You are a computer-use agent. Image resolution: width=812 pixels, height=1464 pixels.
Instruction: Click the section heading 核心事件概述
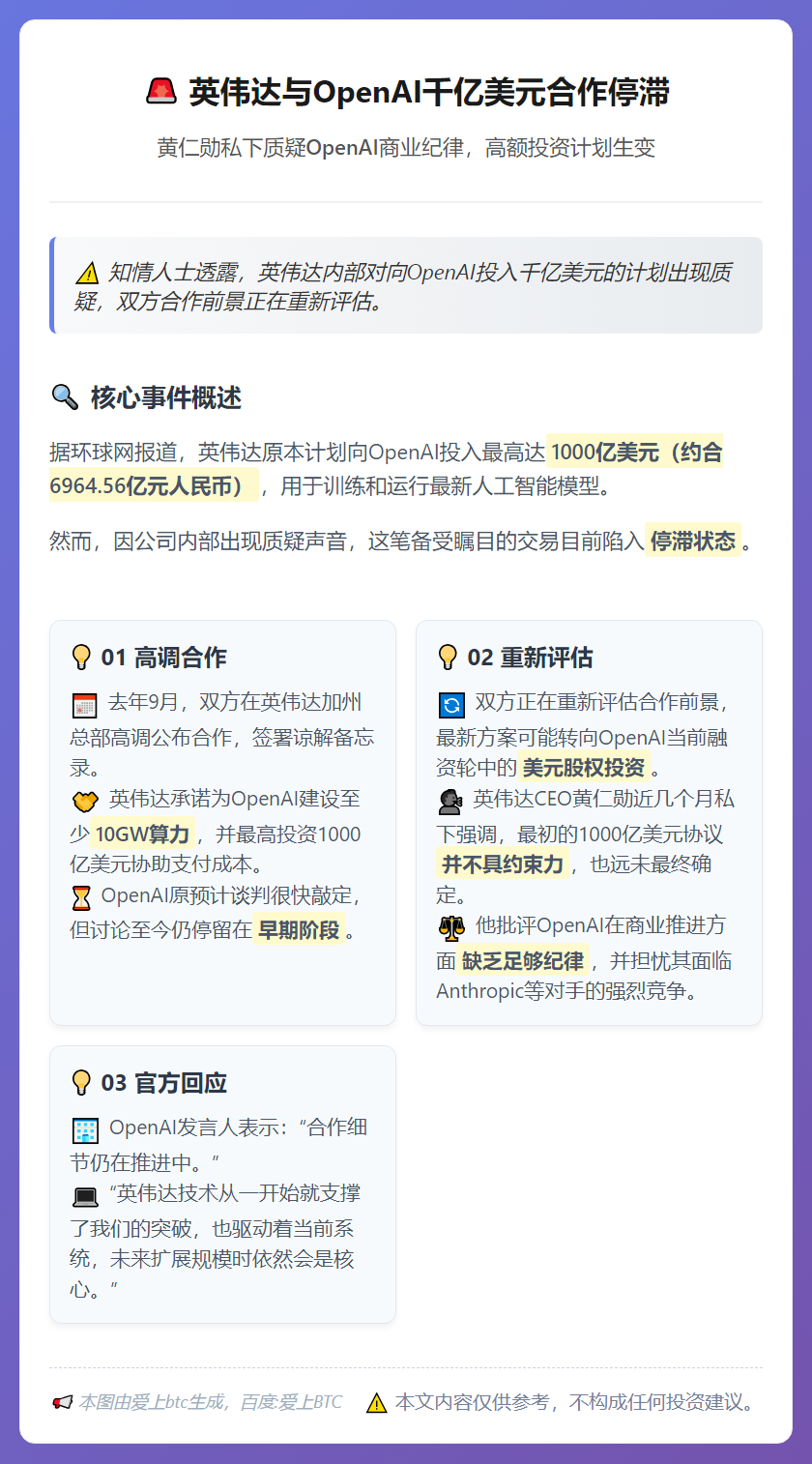pyautogui.click(x=166, y=397)
